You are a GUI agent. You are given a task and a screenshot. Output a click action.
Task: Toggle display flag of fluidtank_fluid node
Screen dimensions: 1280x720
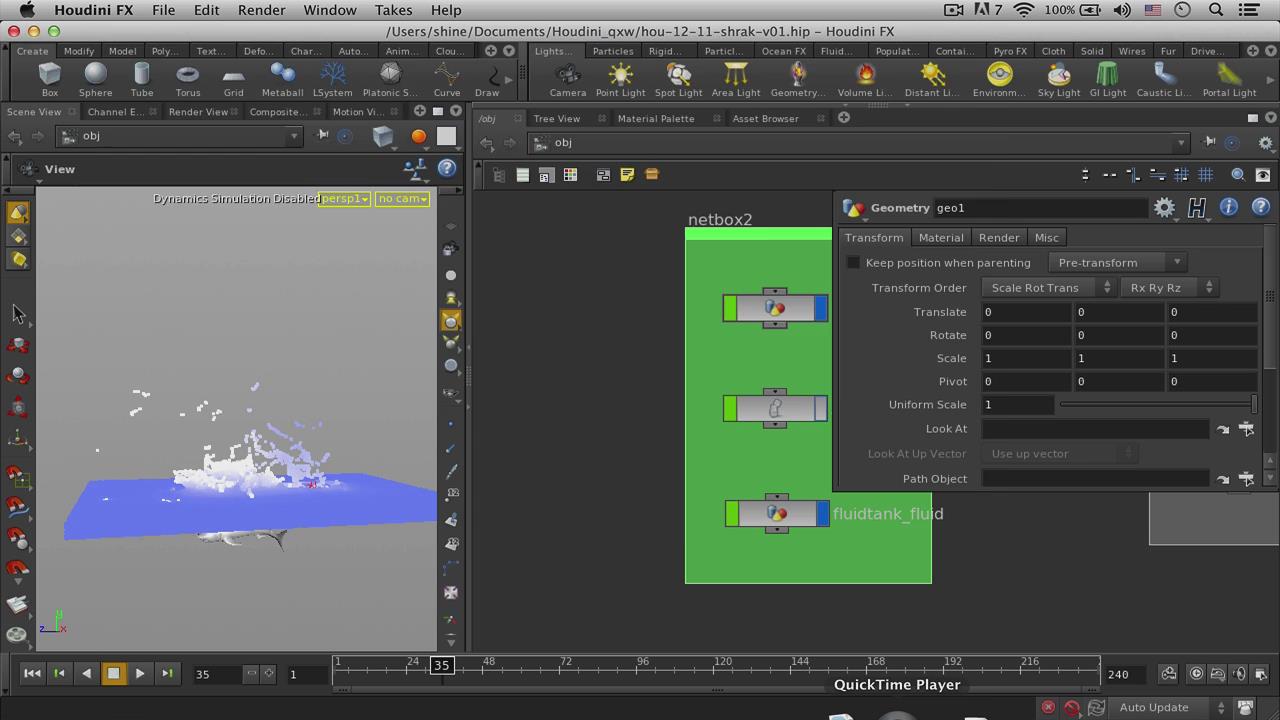pyautogui.click(x=822, y=514)
